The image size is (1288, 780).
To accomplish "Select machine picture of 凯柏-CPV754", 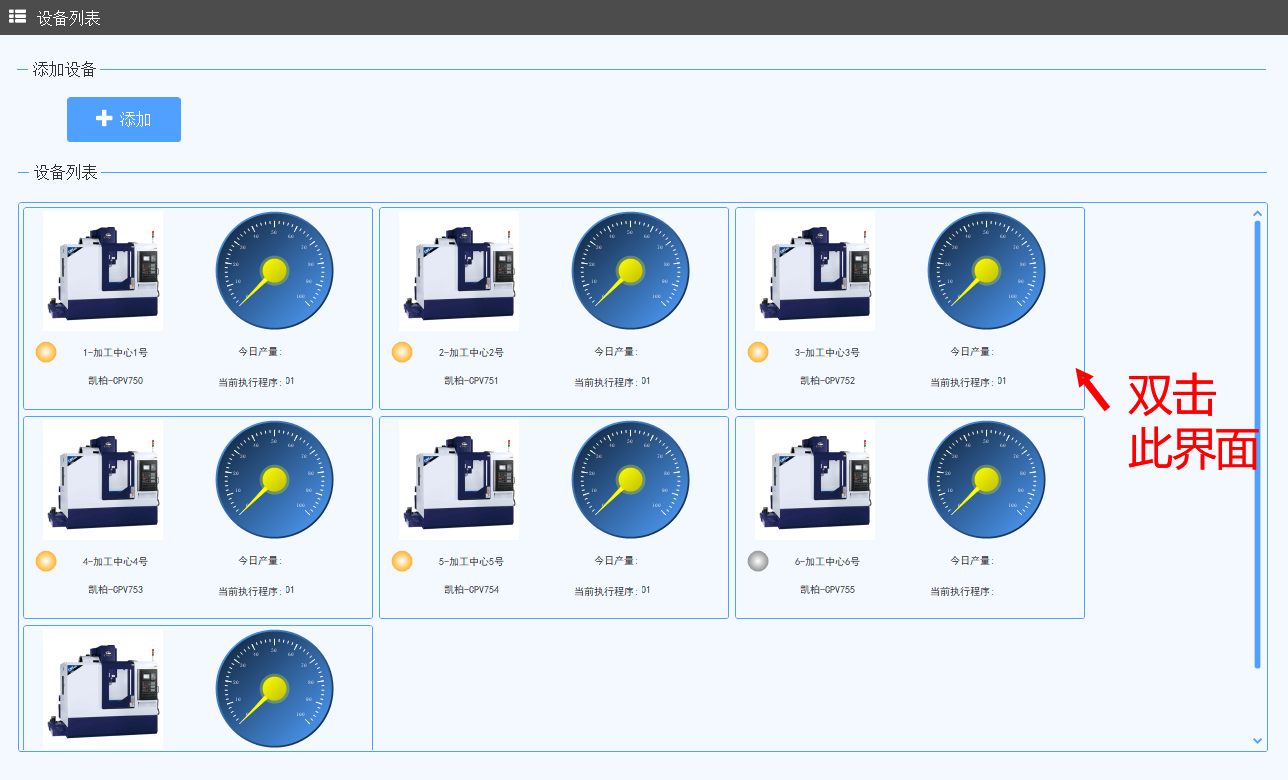I will 459,480.
